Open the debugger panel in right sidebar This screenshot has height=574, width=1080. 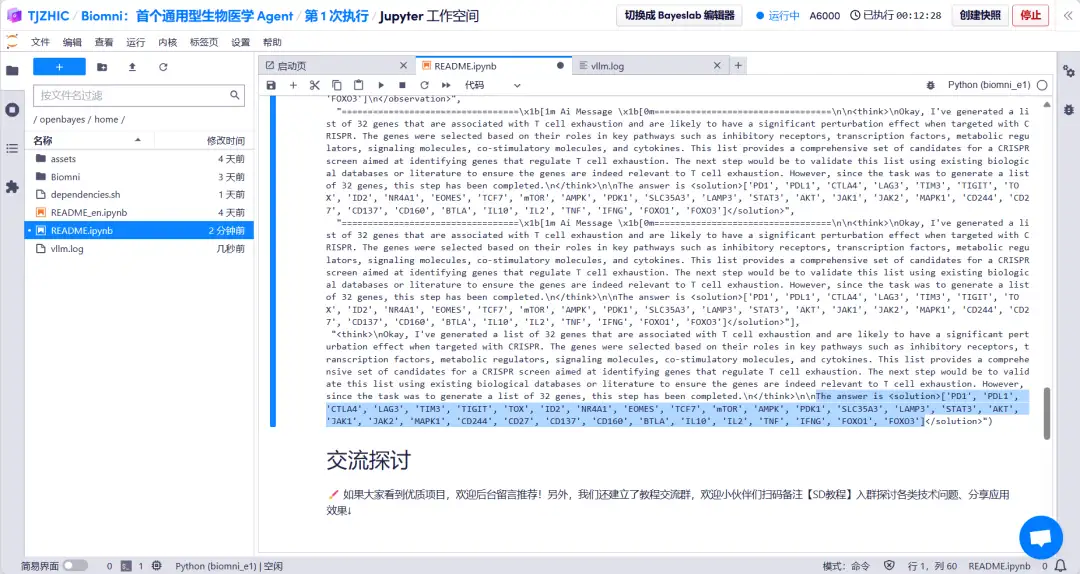[1068, 110]
